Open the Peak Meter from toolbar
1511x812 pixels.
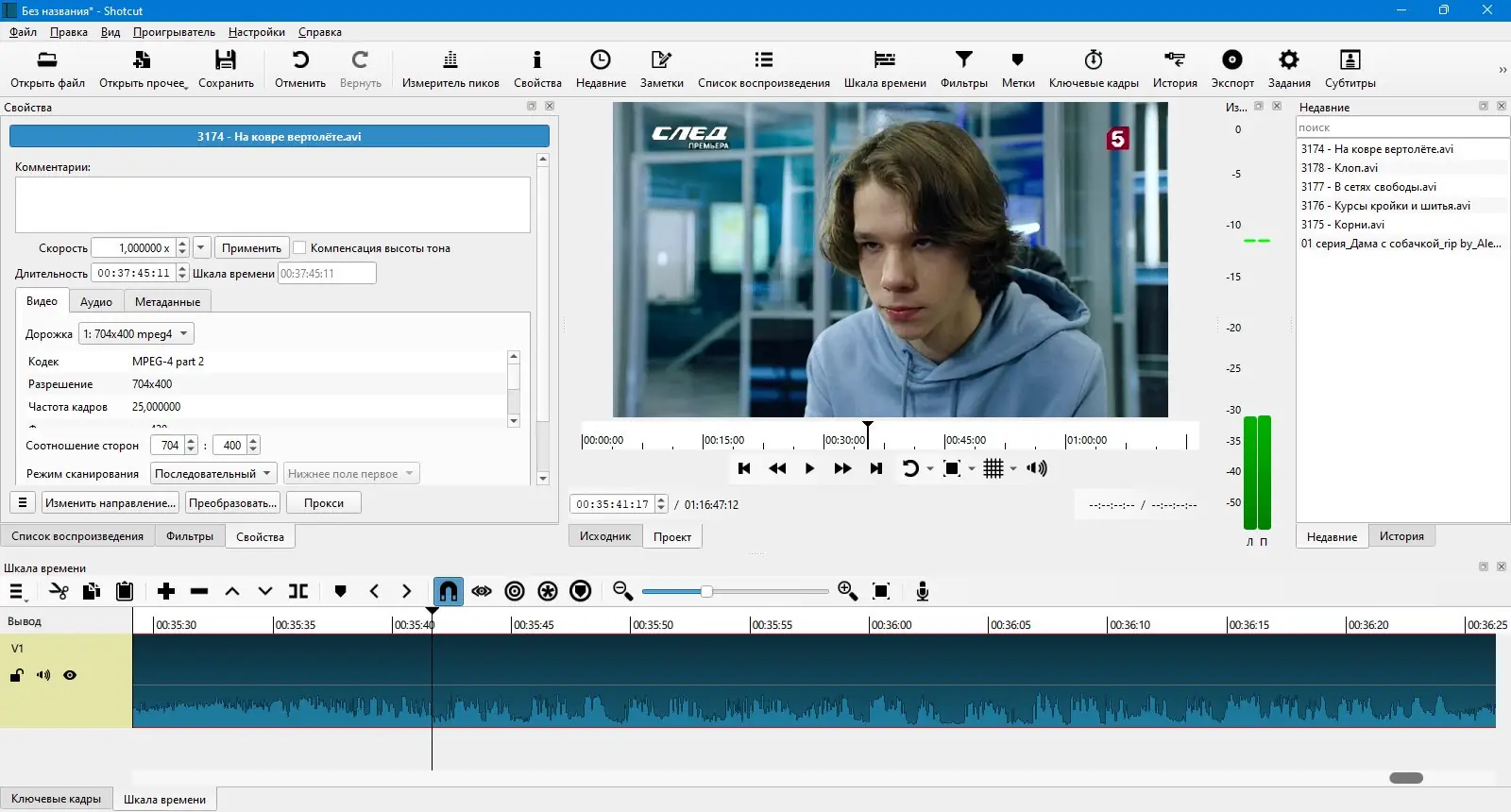[x=450, y=69]
